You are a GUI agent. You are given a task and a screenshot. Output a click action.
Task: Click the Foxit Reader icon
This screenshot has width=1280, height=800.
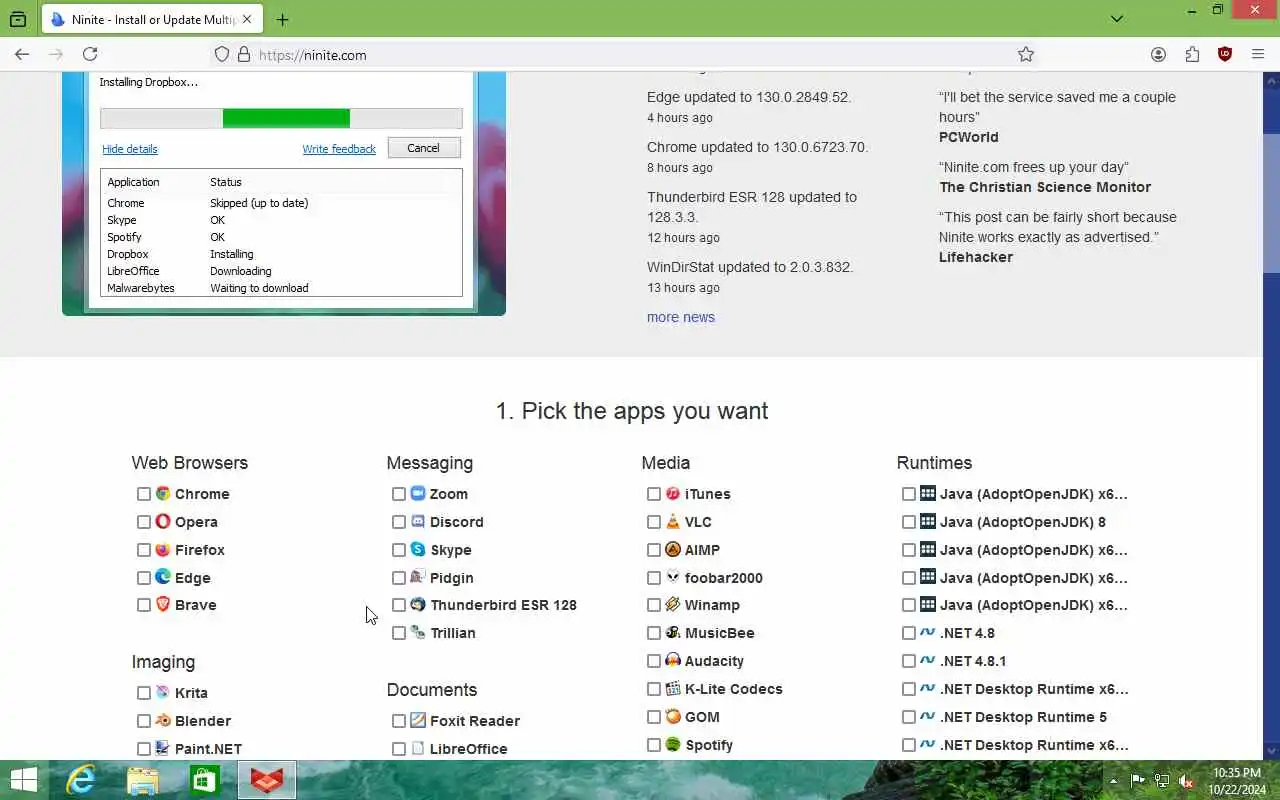click(418, 721)
